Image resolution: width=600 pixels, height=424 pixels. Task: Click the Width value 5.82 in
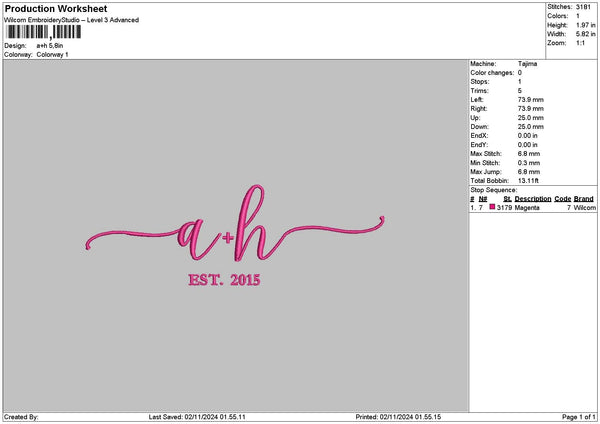(x=586, y=34)
